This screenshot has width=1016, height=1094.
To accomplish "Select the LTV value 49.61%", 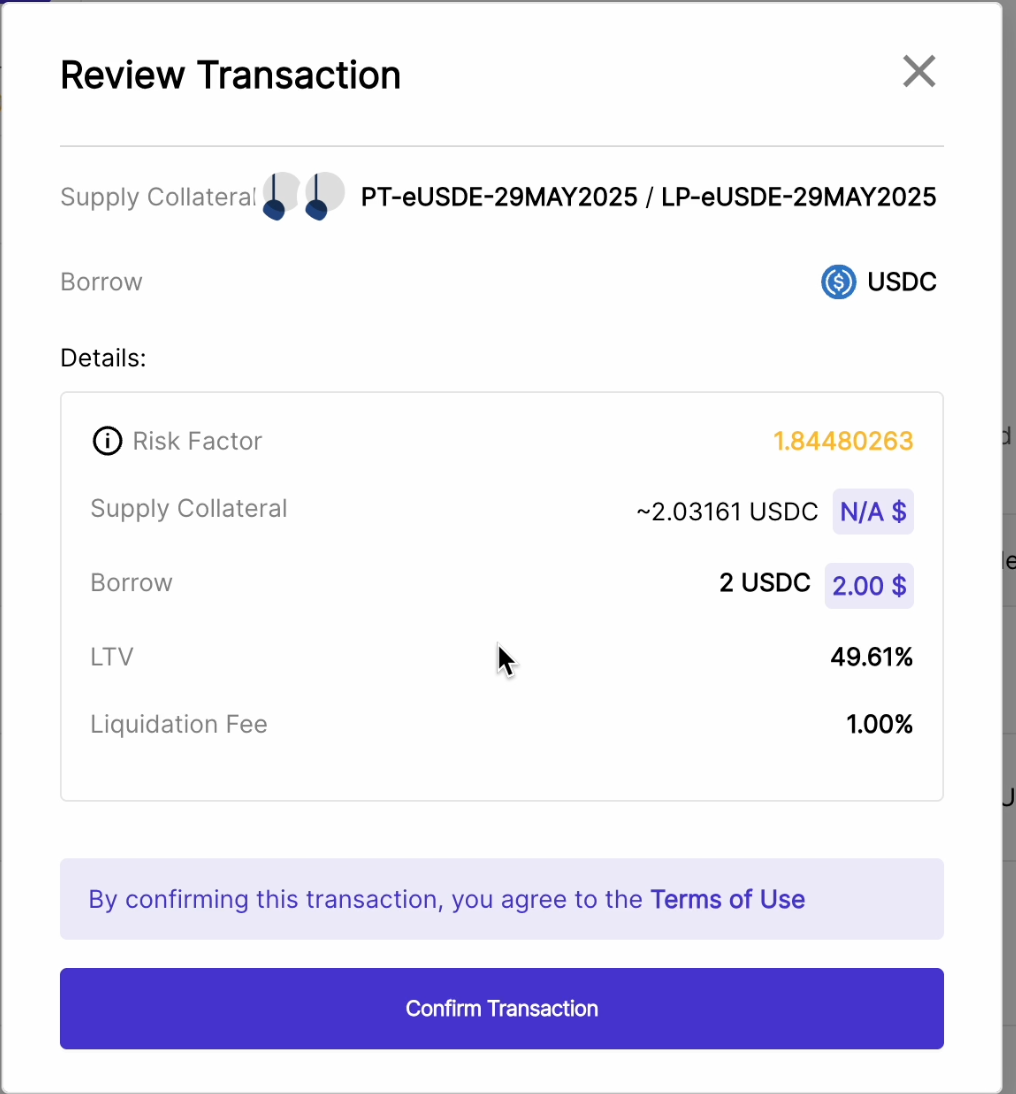I will coord(871,657).
